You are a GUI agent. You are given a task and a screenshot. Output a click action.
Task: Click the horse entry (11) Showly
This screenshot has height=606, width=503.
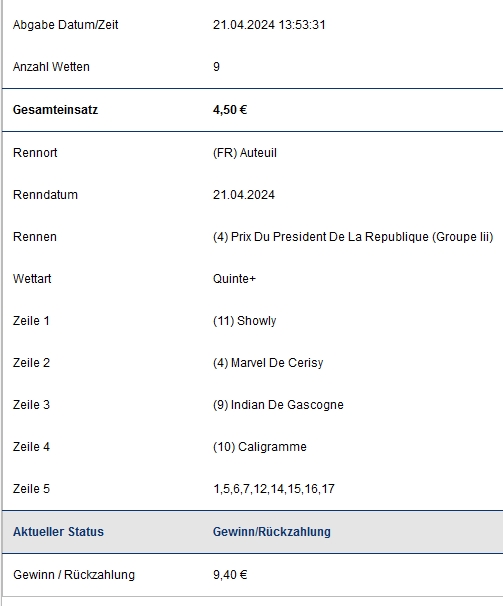coord(245,321)
